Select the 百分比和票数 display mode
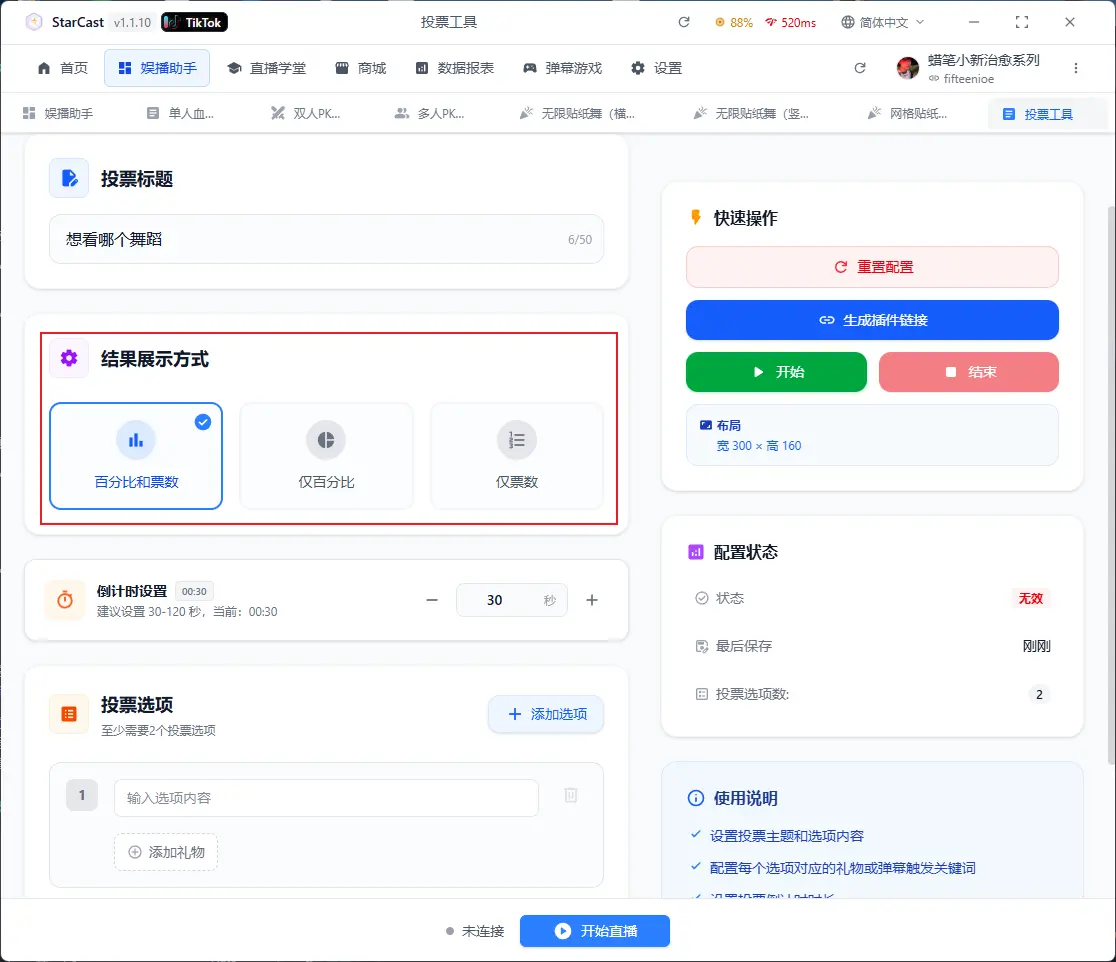This screenshot has width=1116, height=962. 136,456
